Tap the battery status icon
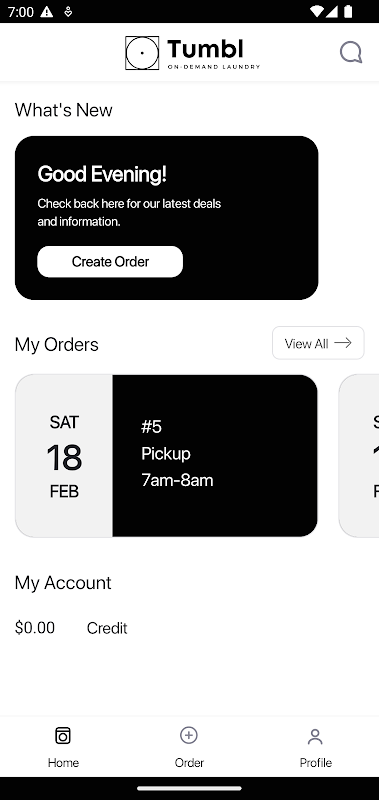Screen dimensions: 379x800 click(348, 11)
